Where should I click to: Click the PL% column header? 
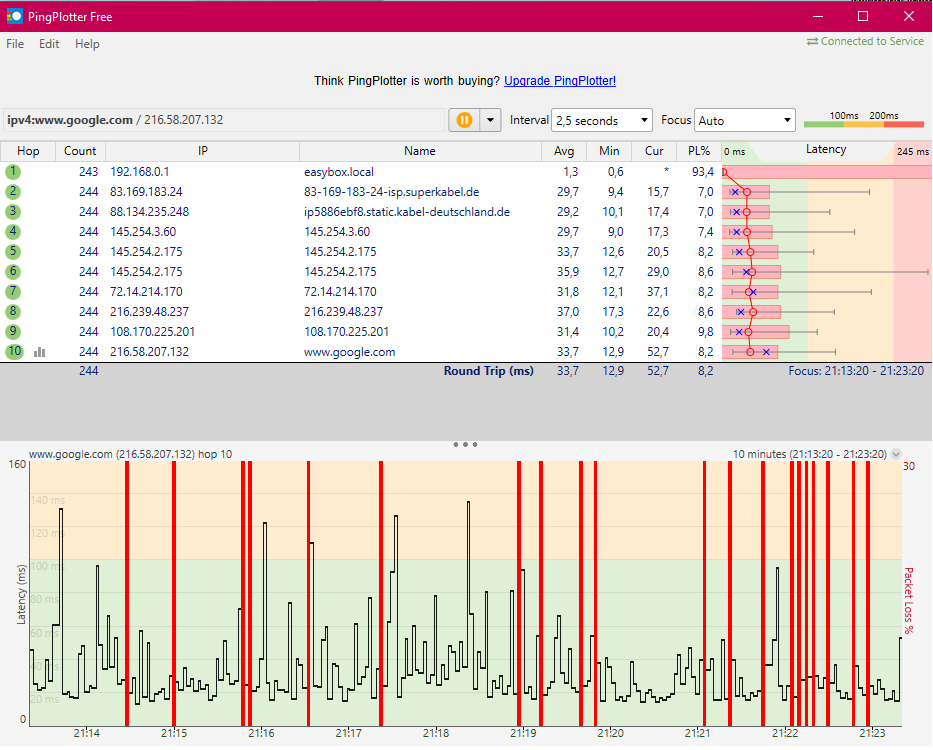click(698, 151)
